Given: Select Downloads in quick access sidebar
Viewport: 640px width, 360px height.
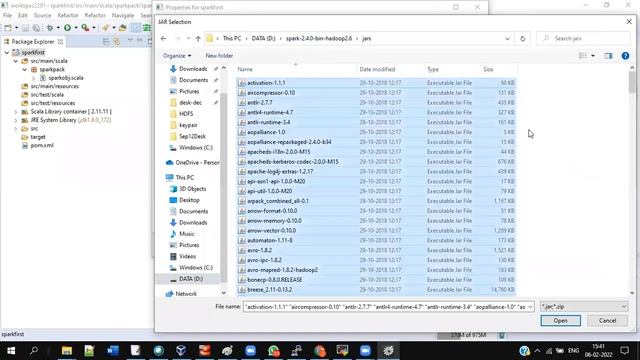Looking at the screenshot, I should 193,69.
